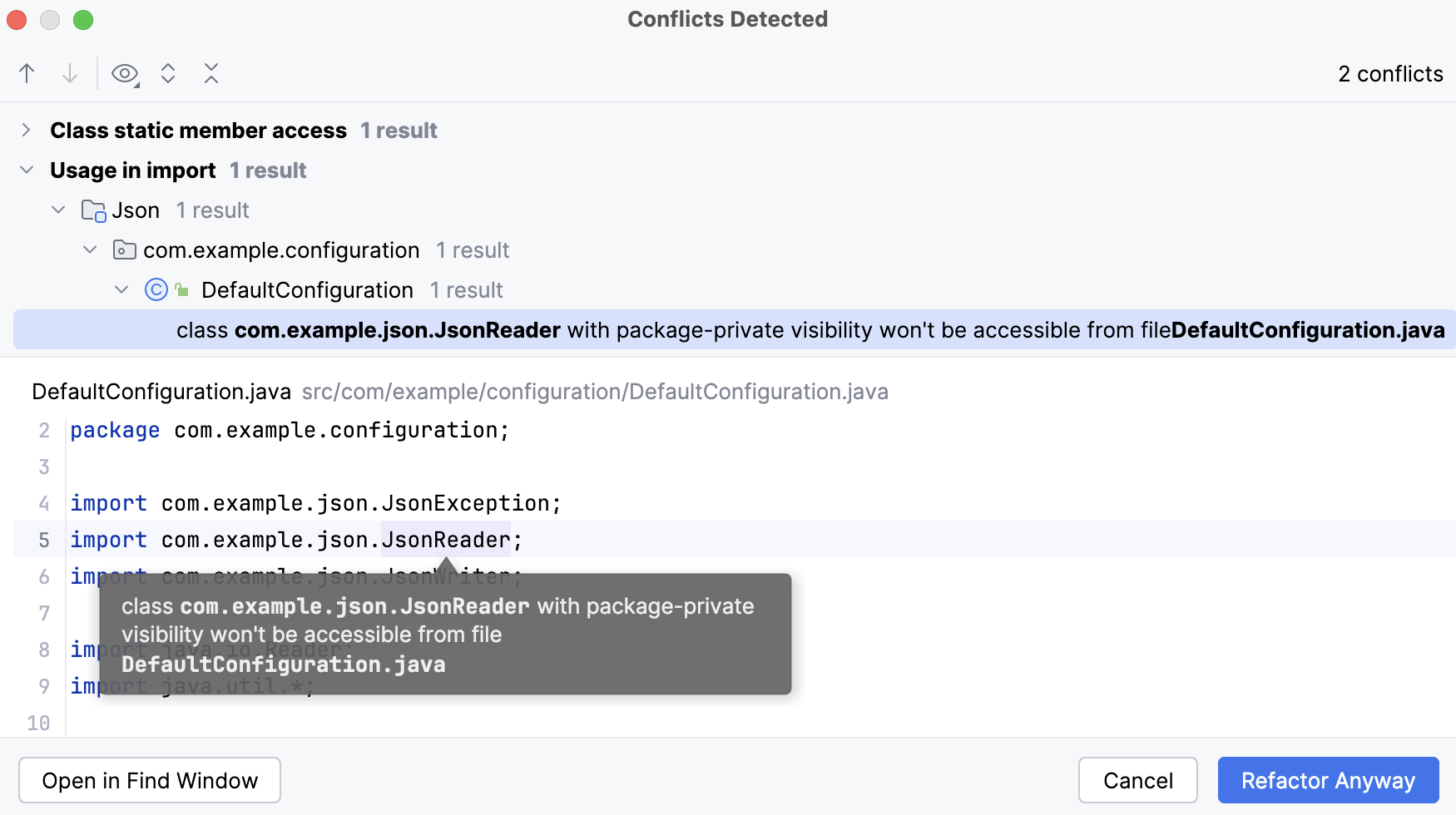
Task: Click the DefaultConfiguration.java file path
Action: (x=594, y=391)
